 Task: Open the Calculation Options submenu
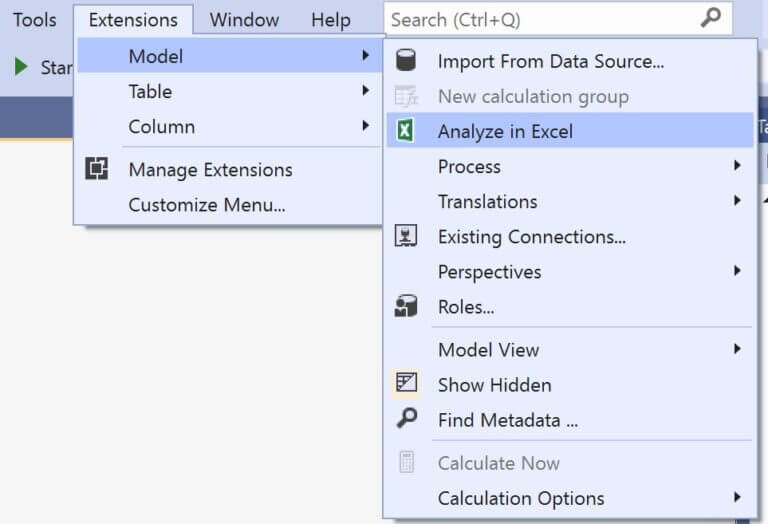click(520, 498)
